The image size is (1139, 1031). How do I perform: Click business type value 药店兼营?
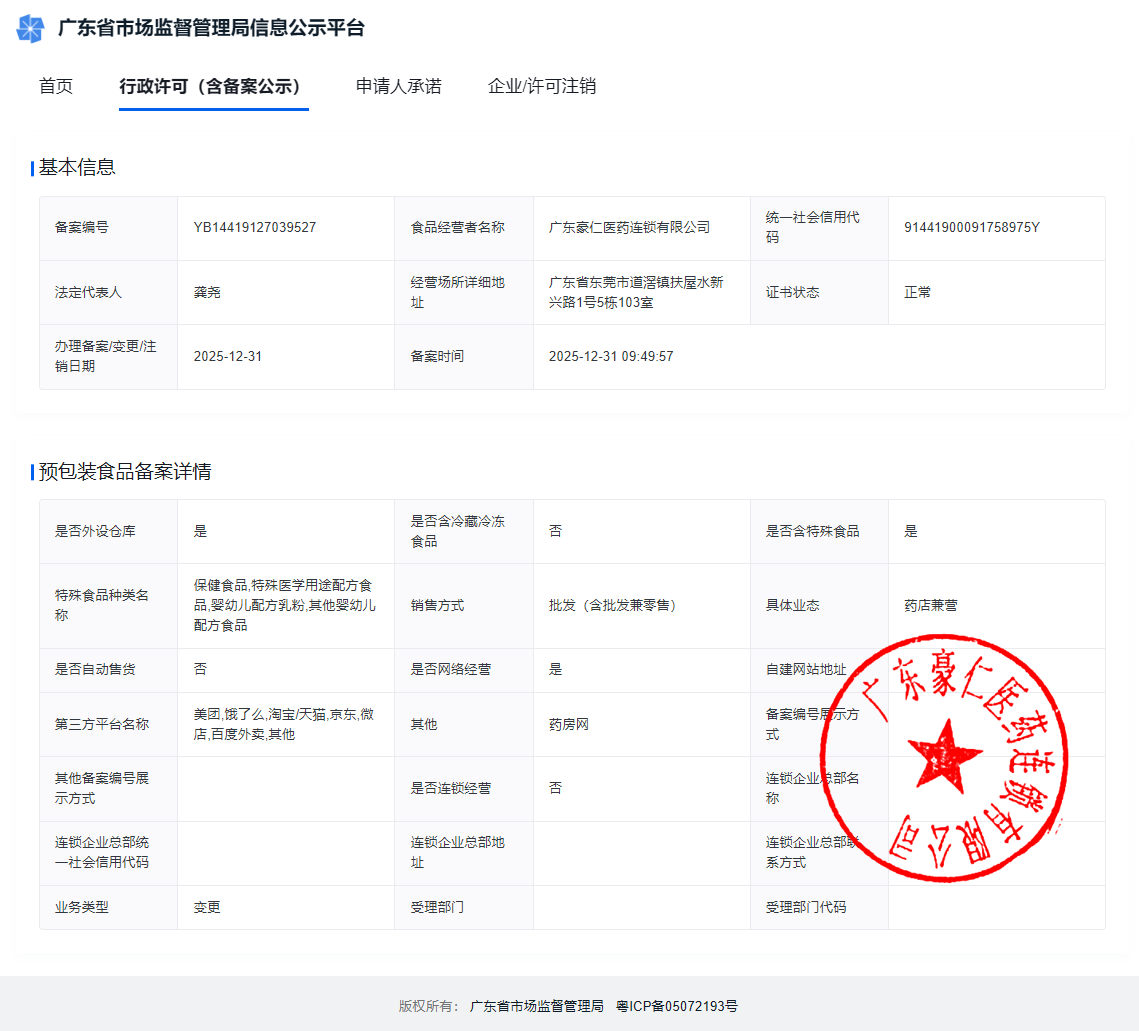pyautogui.click(x=931, y=605)
